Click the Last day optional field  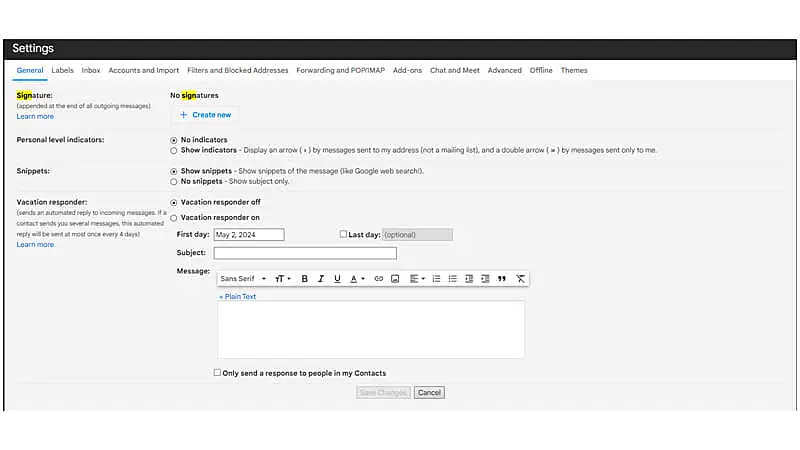[x=417, y=235]
